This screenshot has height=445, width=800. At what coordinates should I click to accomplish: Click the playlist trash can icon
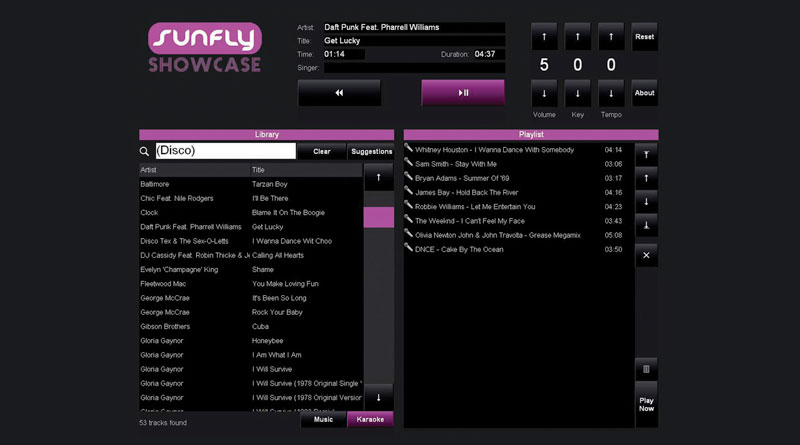[x=646, y=369]
